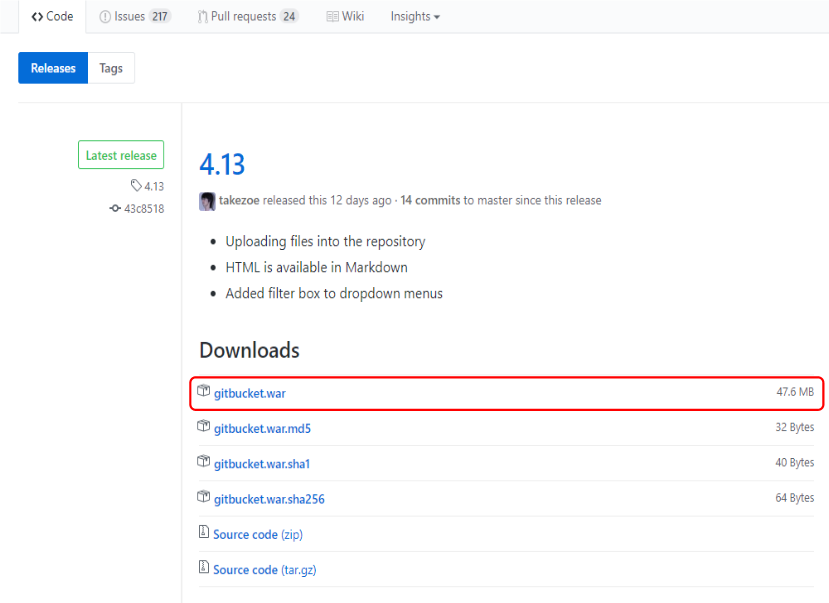829x603 pixels.
Task: Click 'Uploading files into the repository' text
Action: [325, 242]
